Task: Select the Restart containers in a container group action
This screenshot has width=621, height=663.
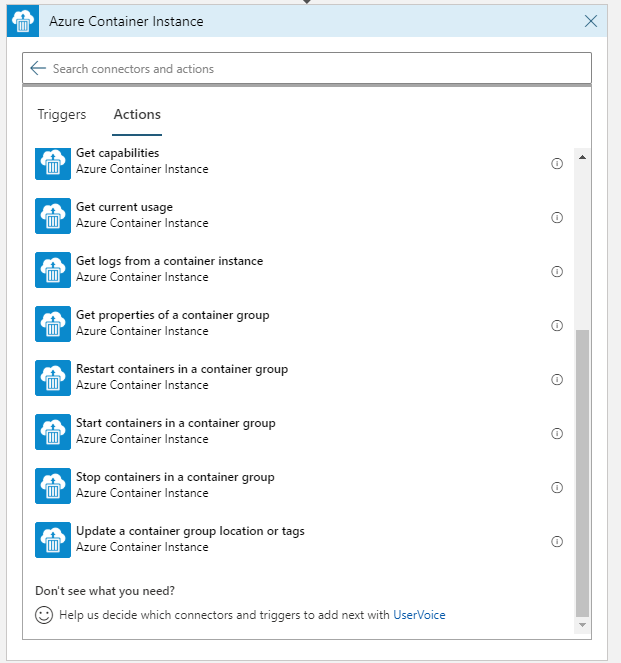Action: pos(181,370)
